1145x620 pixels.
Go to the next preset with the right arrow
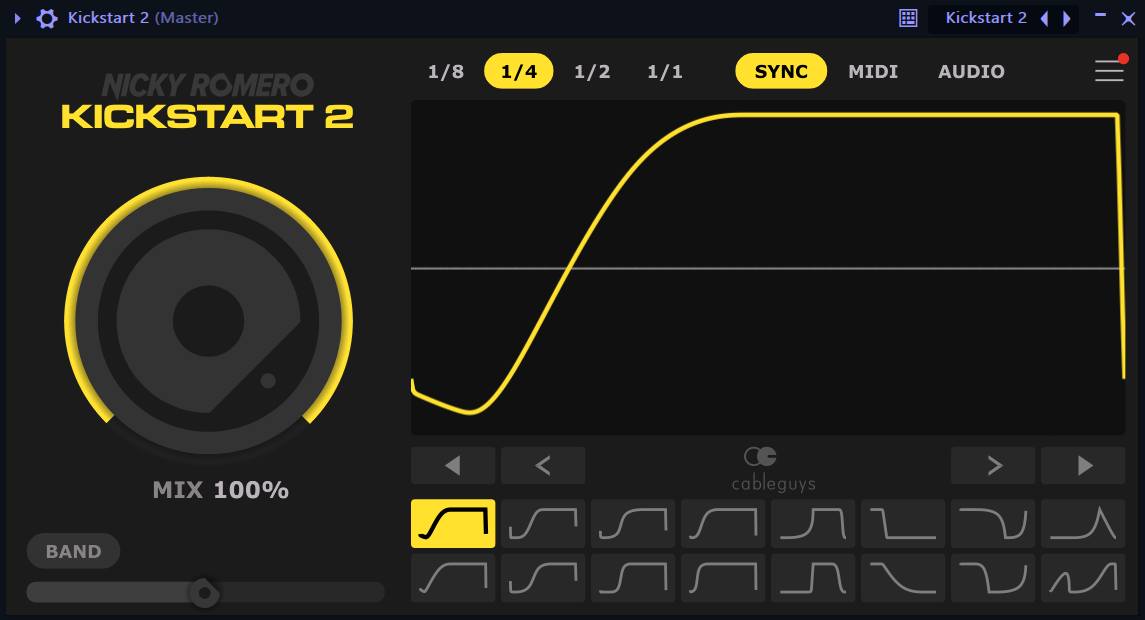1067,18
